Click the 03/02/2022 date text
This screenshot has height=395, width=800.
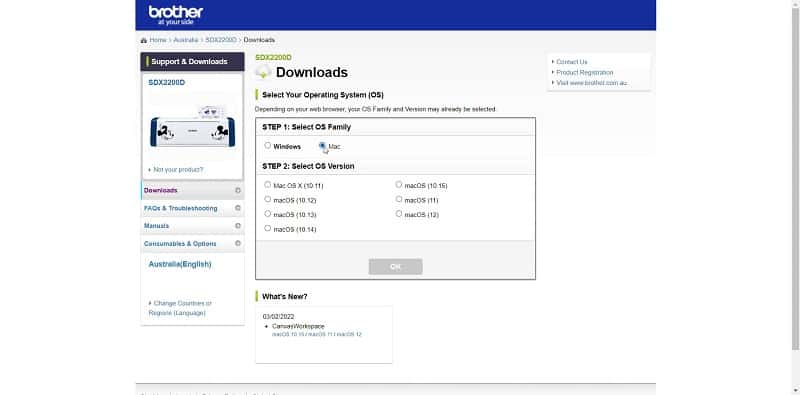(279, 316)
